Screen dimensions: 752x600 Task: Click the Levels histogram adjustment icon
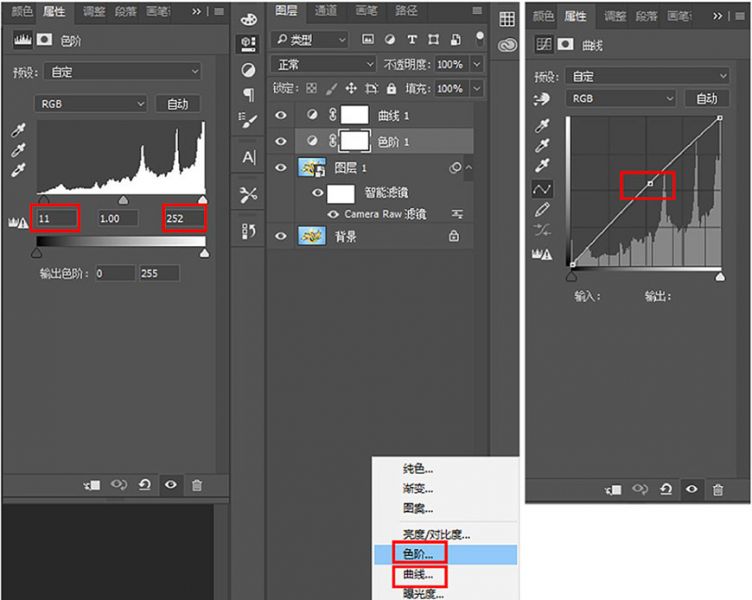(22, 39)
